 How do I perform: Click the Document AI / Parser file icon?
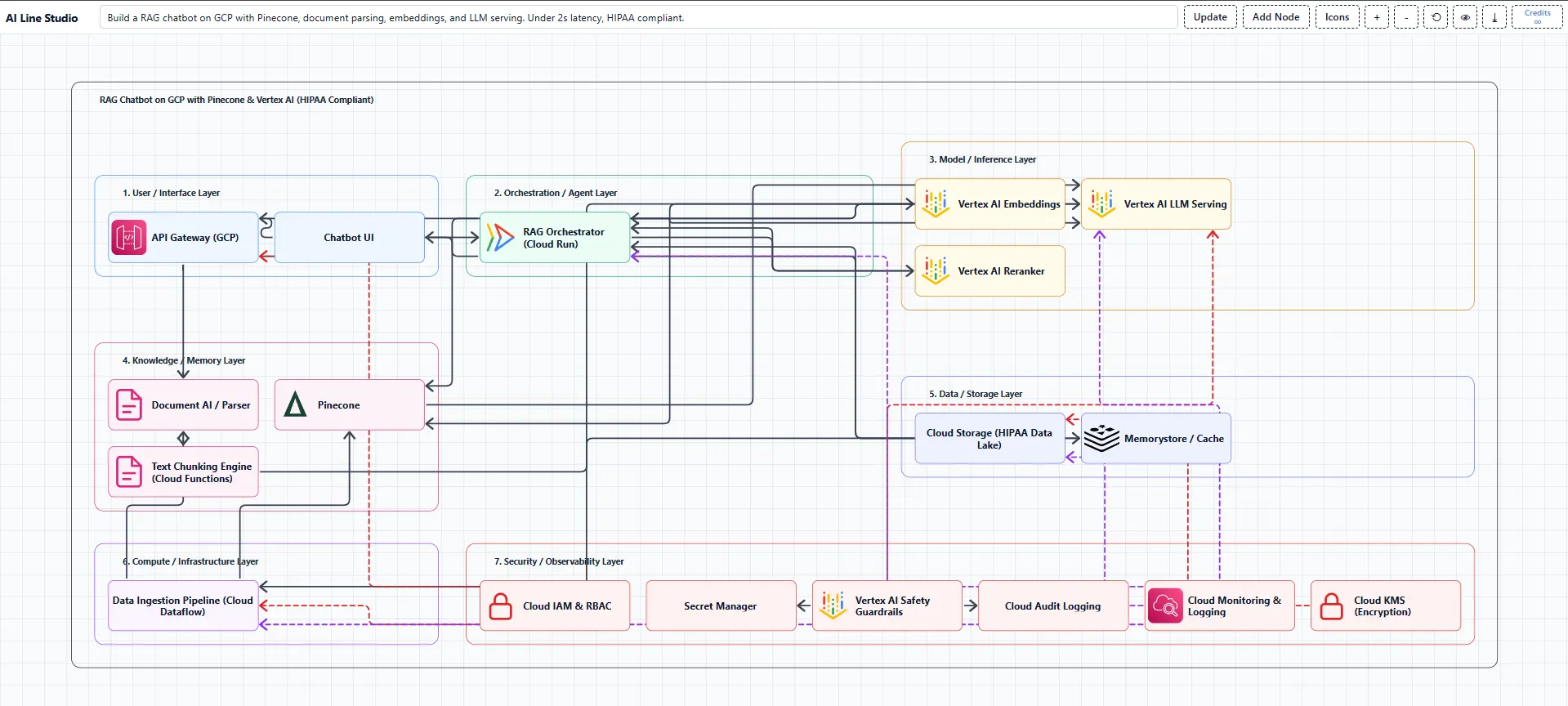[129, 404]
